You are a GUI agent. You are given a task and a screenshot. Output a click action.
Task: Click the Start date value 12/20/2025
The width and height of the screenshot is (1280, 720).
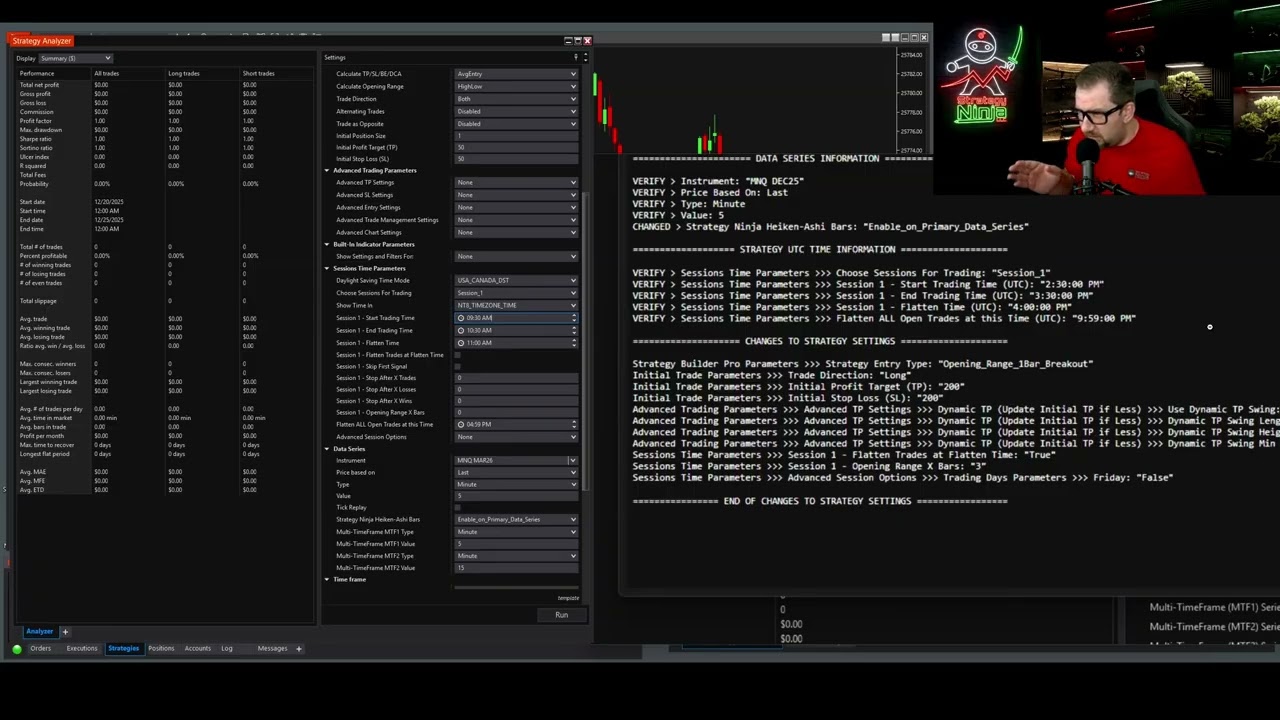click(x=108, y=202)
